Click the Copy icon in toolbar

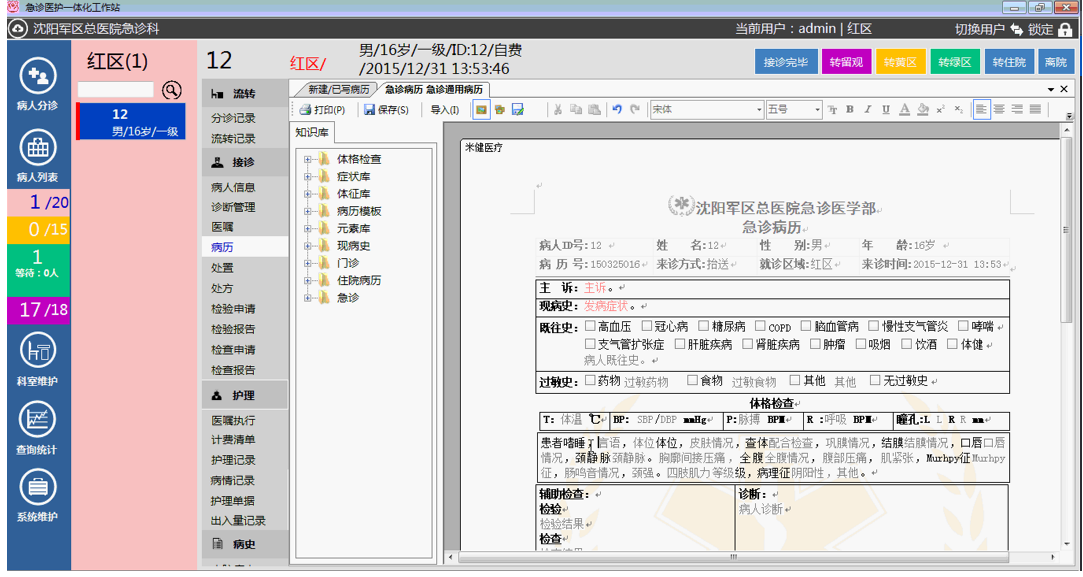click(x=575, y=109)
